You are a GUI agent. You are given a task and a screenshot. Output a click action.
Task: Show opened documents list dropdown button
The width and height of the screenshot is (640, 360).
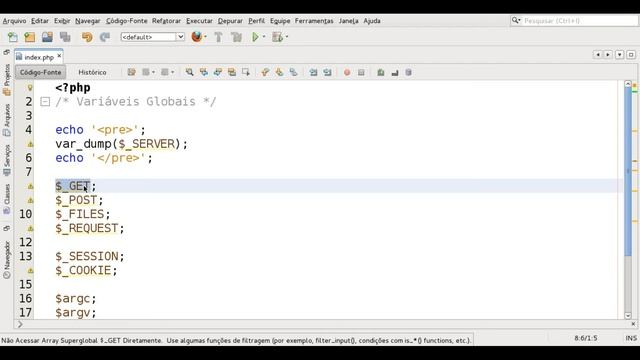coord(620,54)
